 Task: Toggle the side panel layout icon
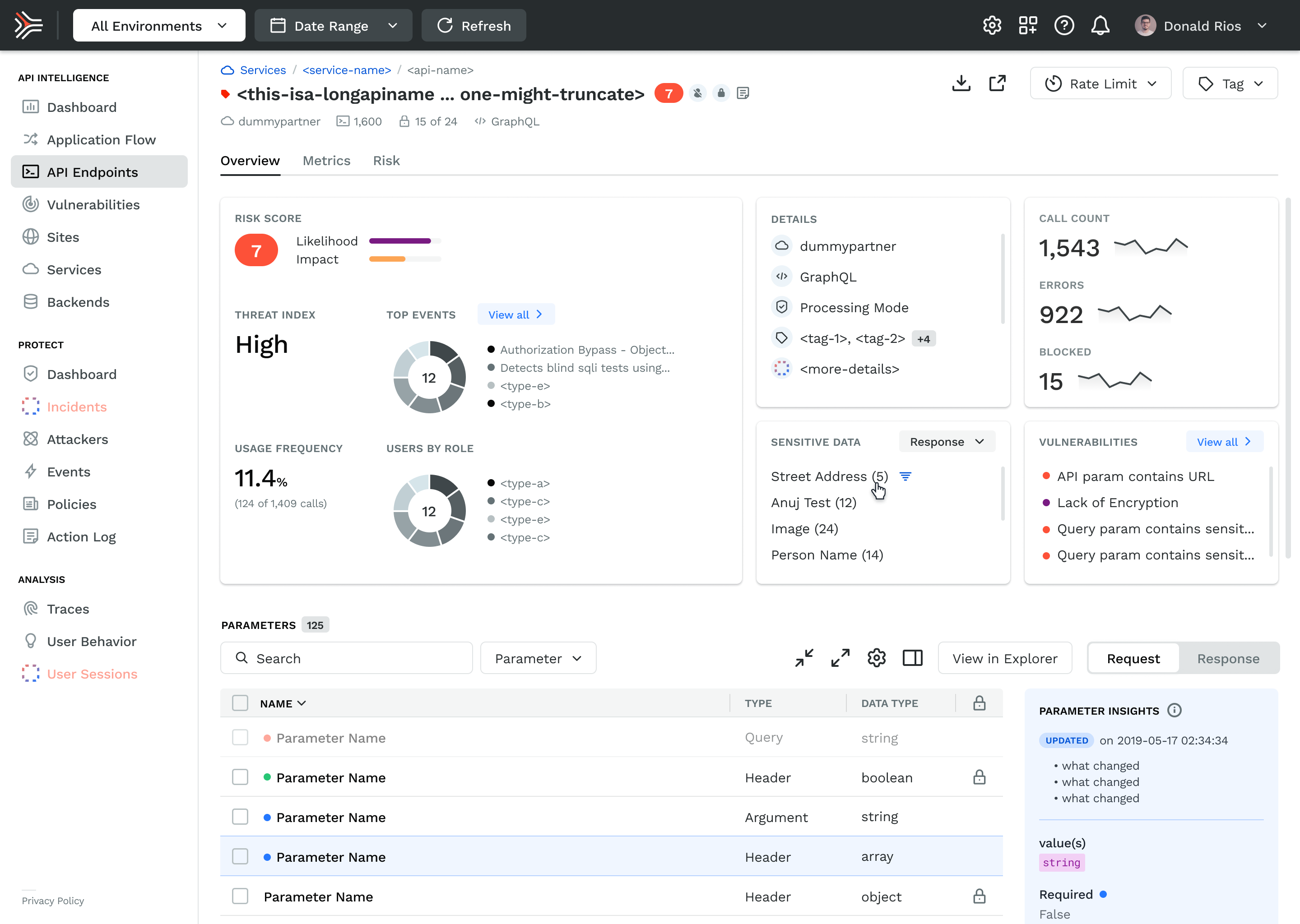point(912,658)
